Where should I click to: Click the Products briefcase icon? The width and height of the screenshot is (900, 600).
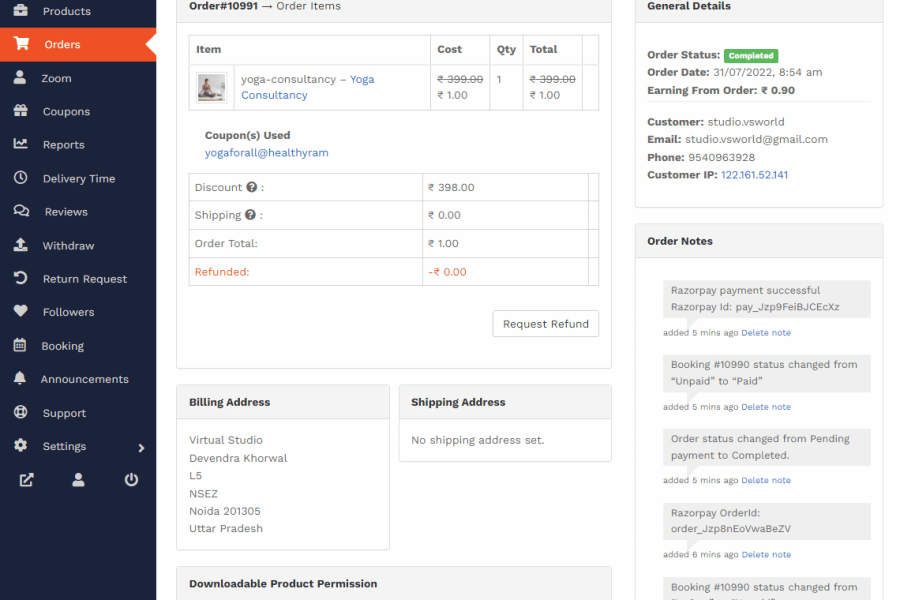tap(21, 10)
